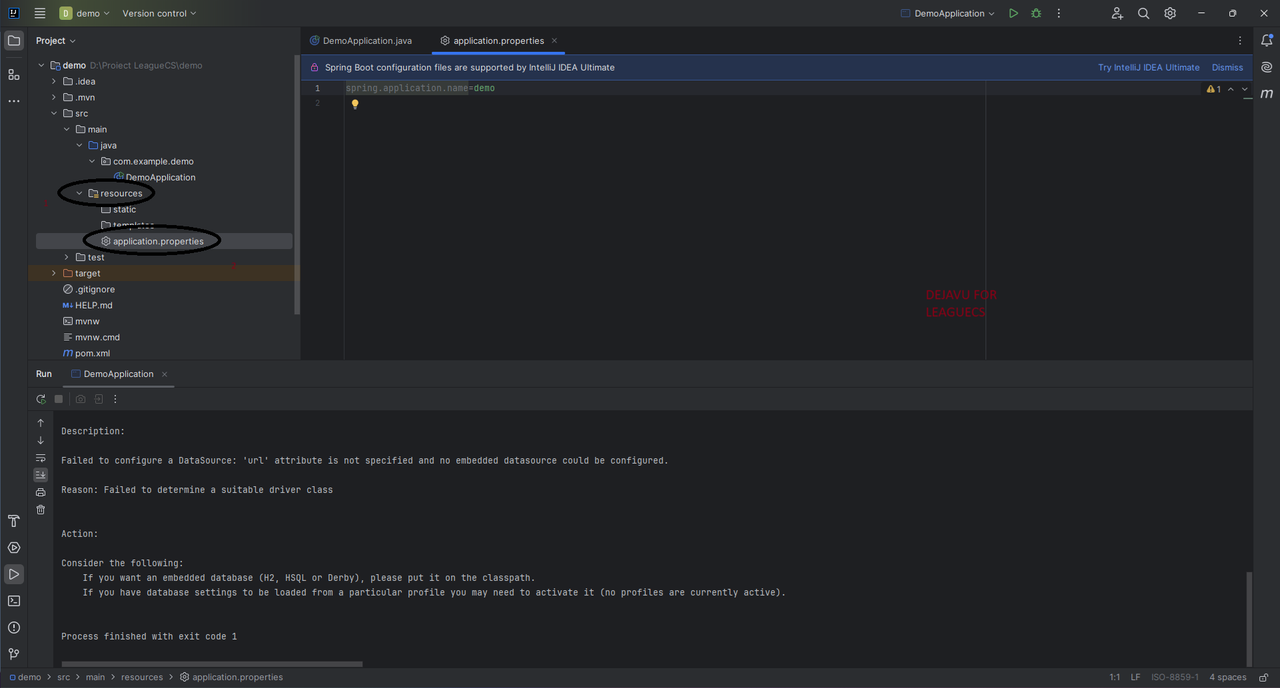The image size is (1280, 688).
Task: Click horizontal console scrollbar
Action: pos(212,664)
